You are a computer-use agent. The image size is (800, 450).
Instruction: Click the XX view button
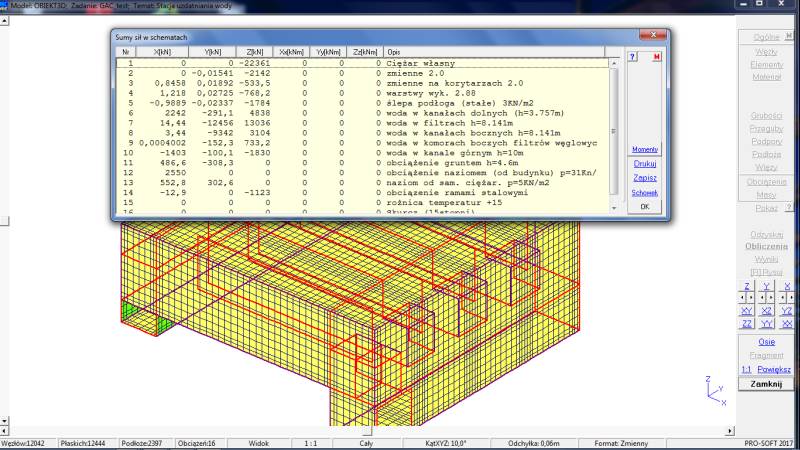pyautogui.click(x=786, y=323)
